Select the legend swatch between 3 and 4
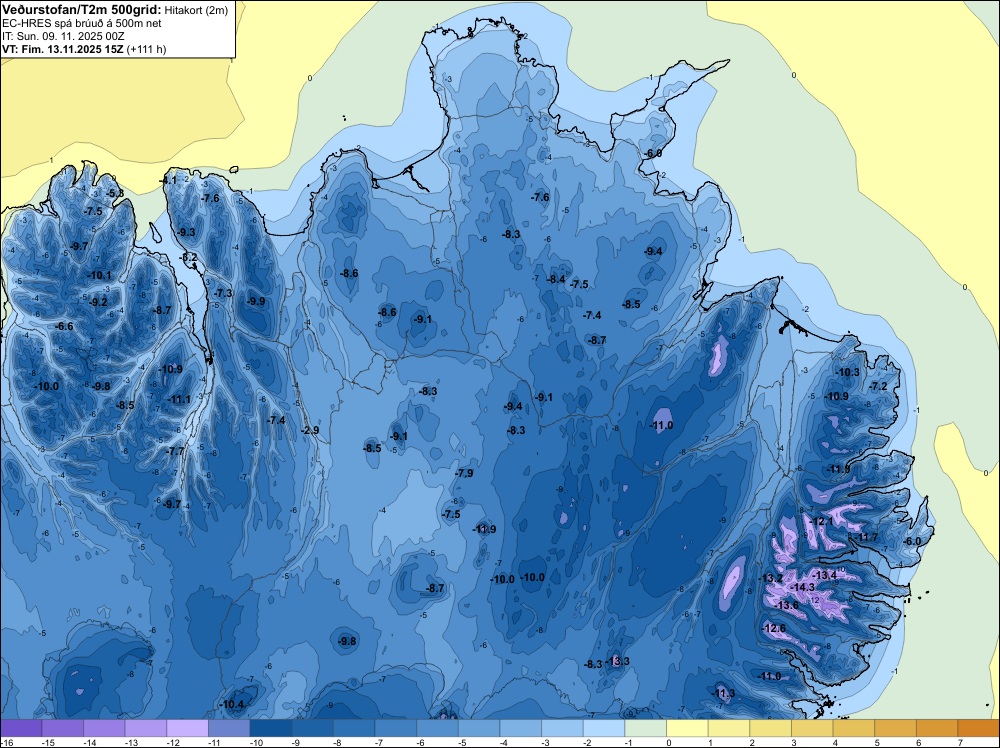The image size is (1000, 748). pos(812,728)
